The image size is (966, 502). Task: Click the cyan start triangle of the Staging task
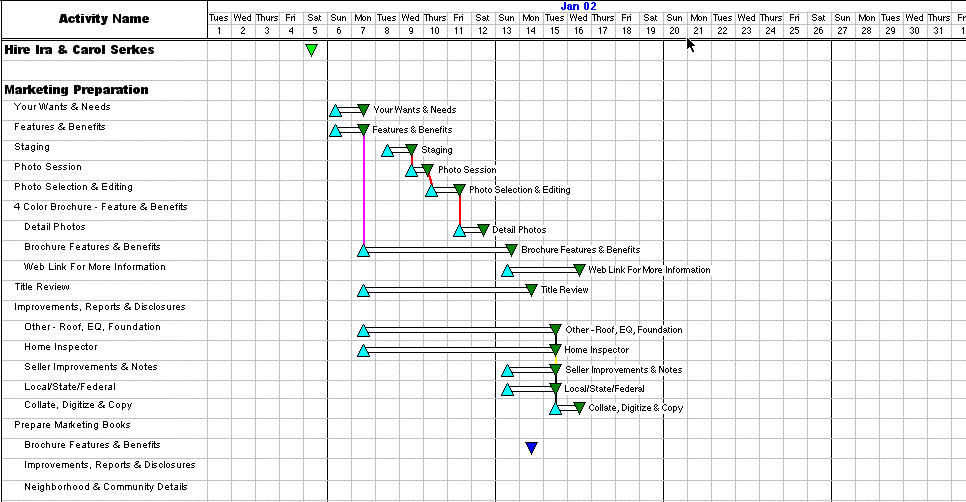(388, 151)
